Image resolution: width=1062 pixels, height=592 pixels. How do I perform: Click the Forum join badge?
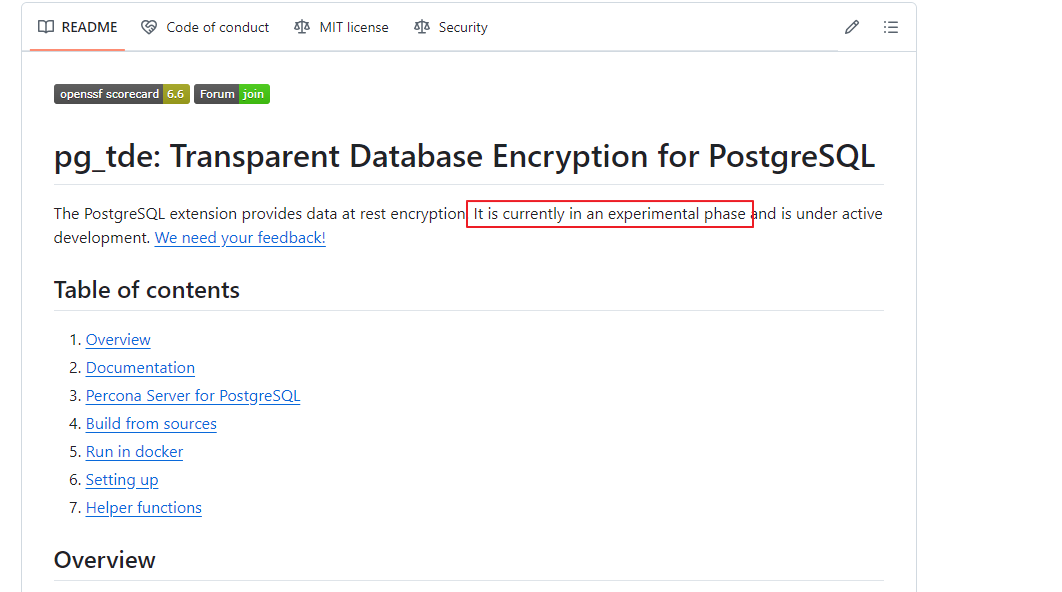[x=232, y=94]
